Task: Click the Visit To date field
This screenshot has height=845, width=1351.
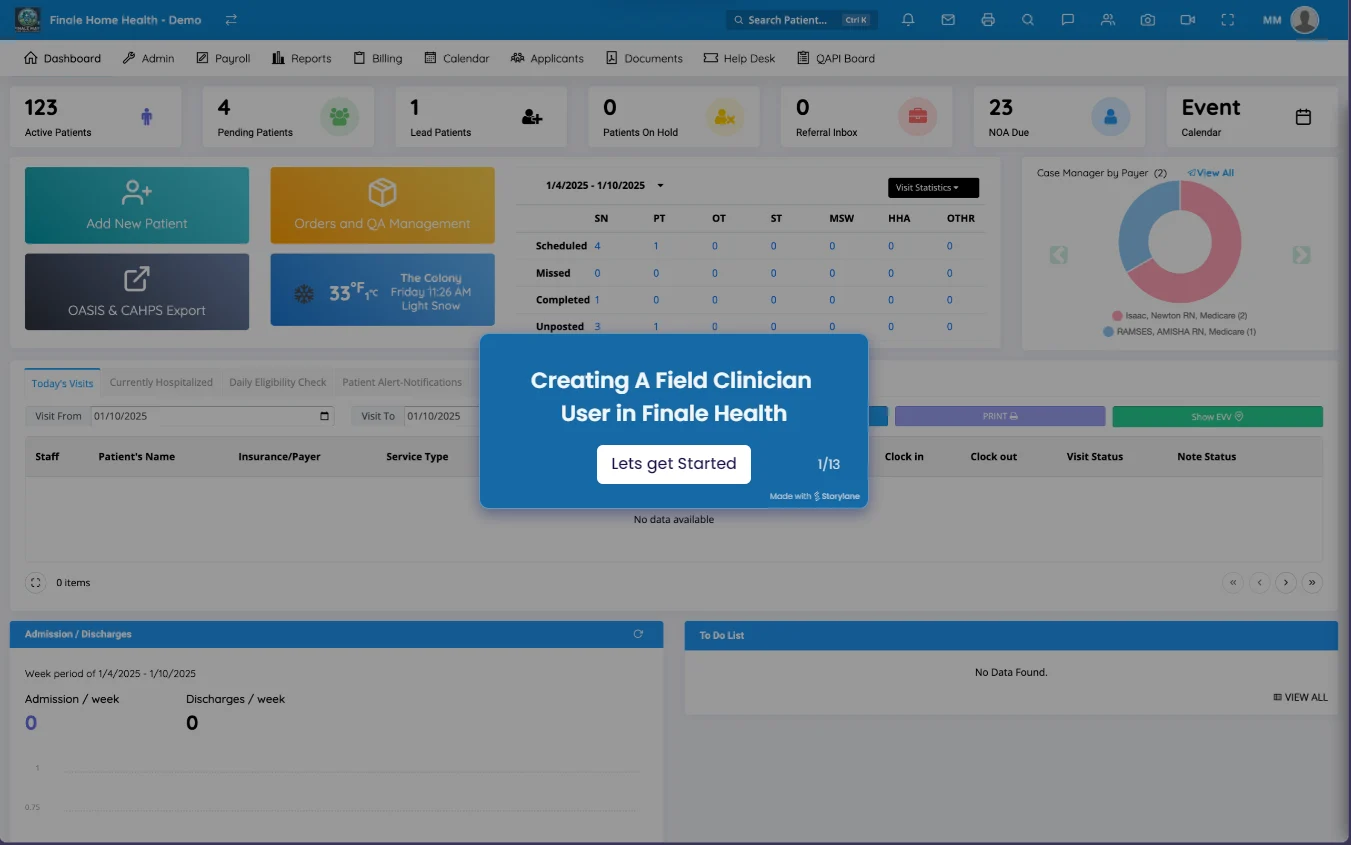Action: click(444, 416)
